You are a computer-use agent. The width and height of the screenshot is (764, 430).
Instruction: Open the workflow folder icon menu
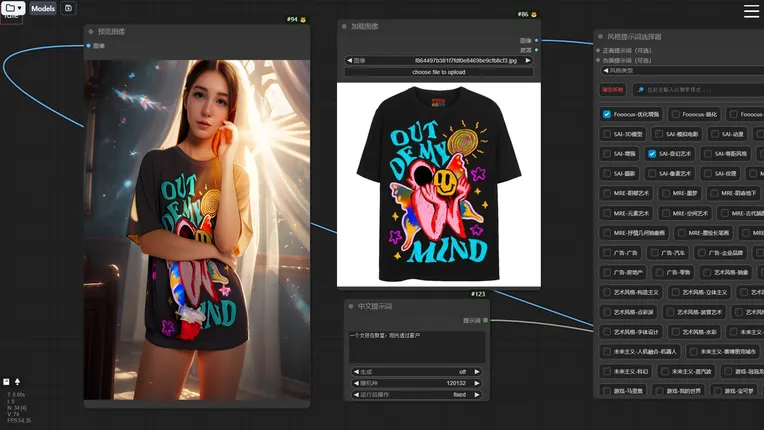coord(12,8)
